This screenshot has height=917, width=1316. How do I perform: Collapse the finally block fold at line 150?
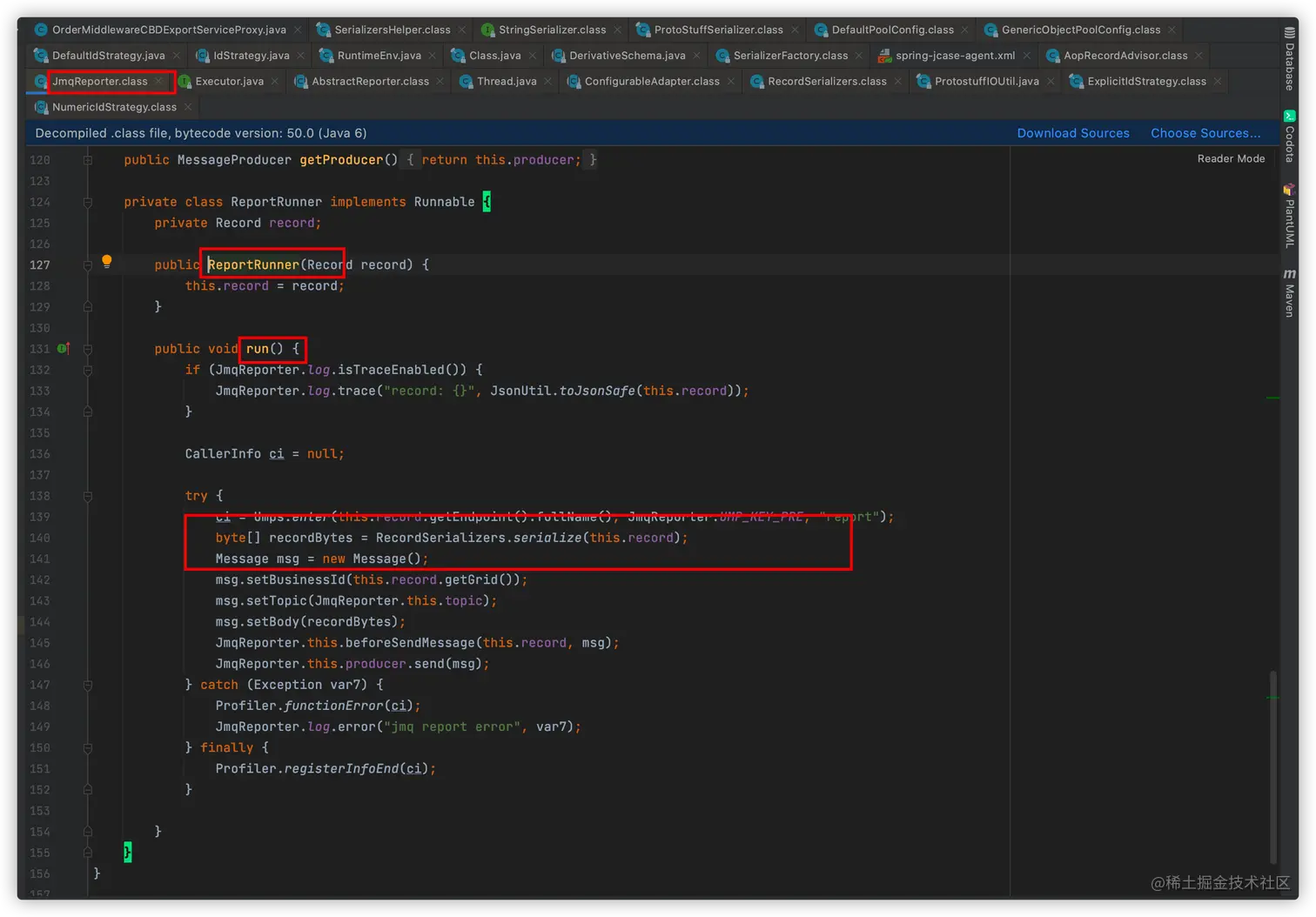click(88, 748)
